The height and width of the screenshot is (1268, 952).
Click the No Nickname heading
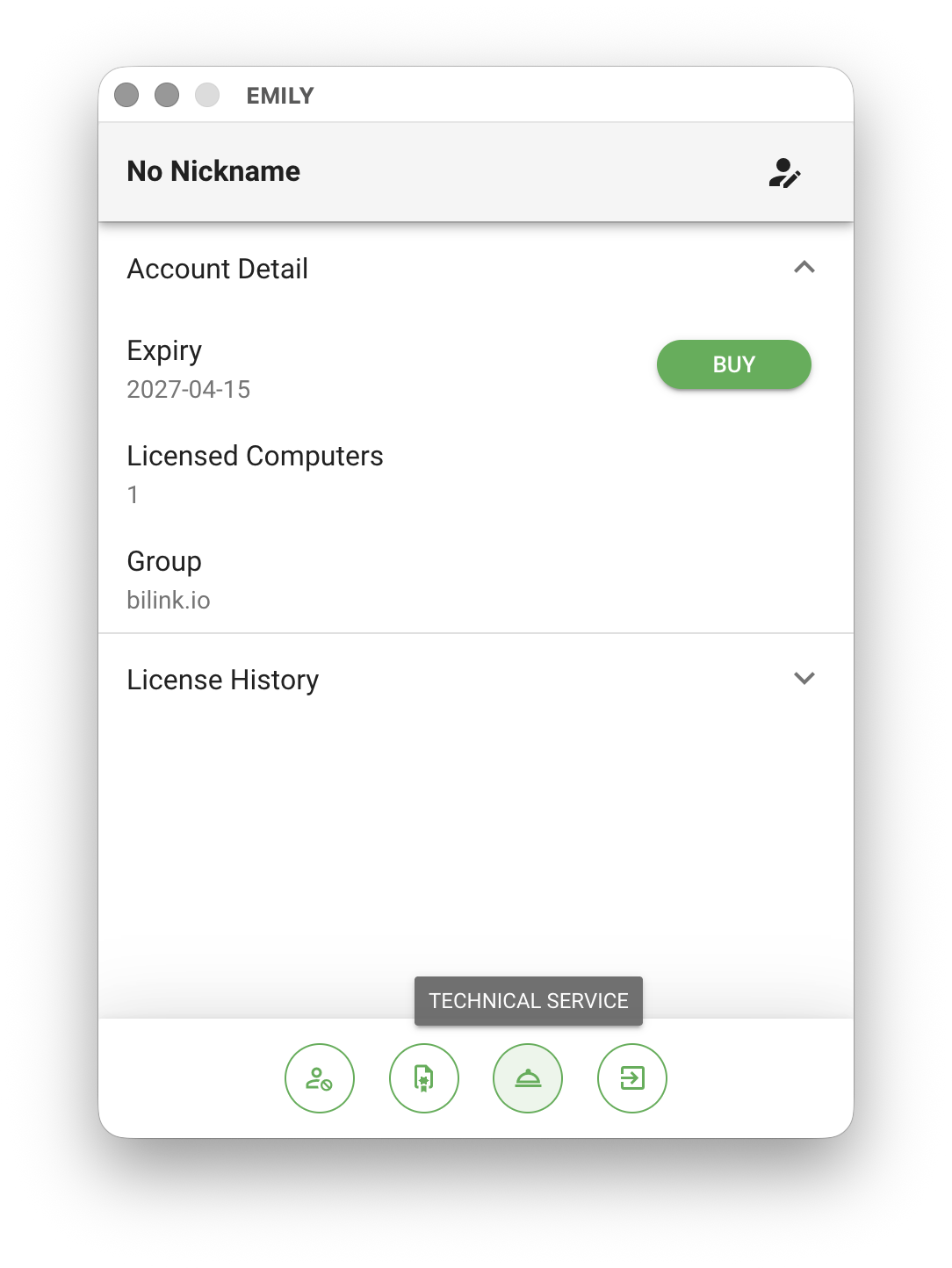213,171
